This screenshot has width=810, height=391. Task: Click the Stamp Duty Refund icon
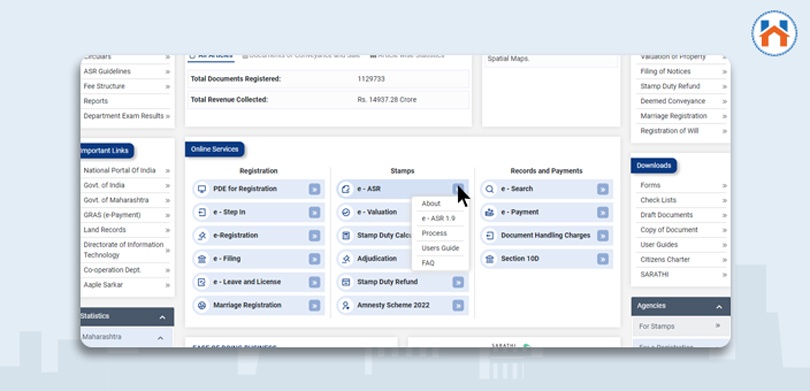tap(346, 282)
